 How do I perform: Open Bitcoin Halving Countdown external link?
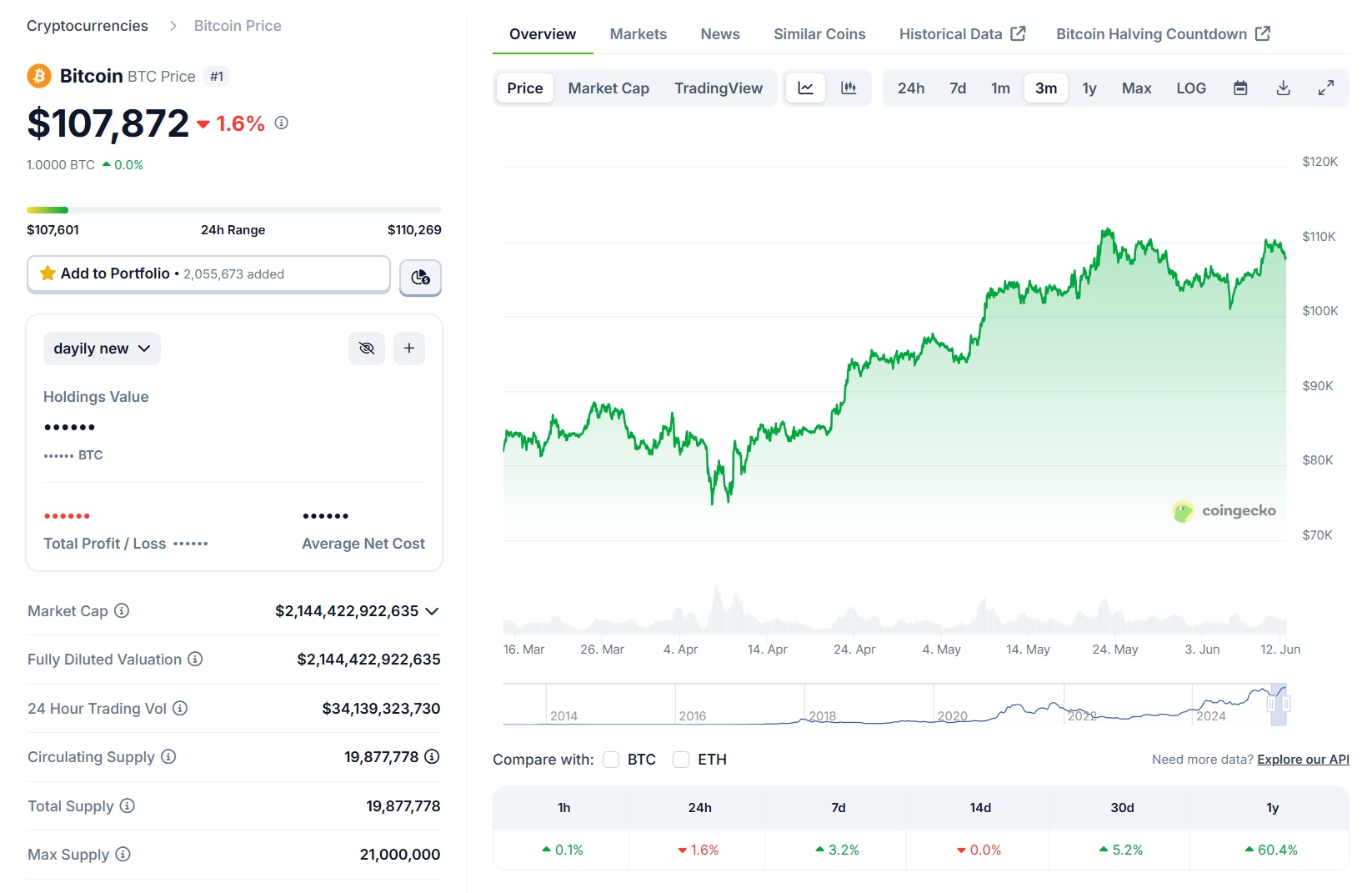click(1163, 33)
